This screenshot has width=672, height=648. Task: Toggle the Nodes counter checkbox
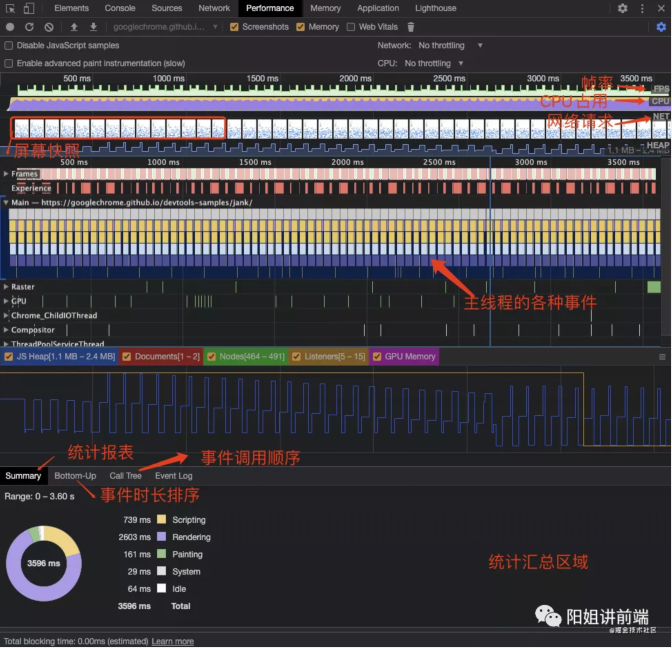point(211,357)
